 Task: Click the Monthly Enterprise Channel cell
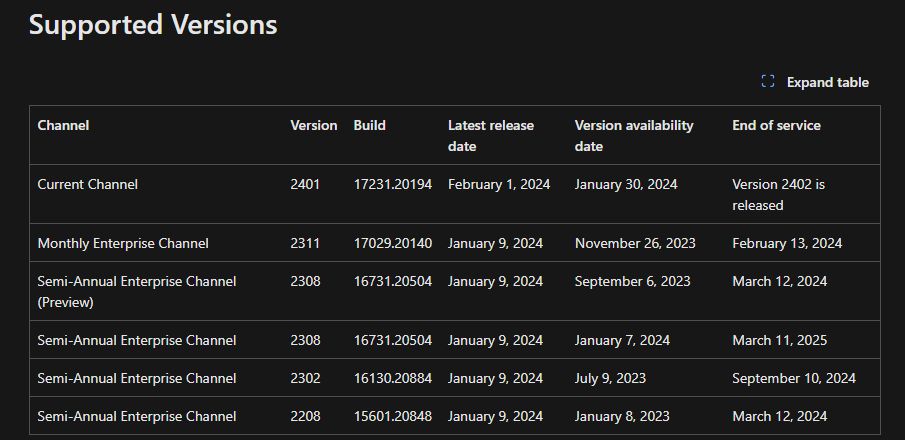[123, 243]
